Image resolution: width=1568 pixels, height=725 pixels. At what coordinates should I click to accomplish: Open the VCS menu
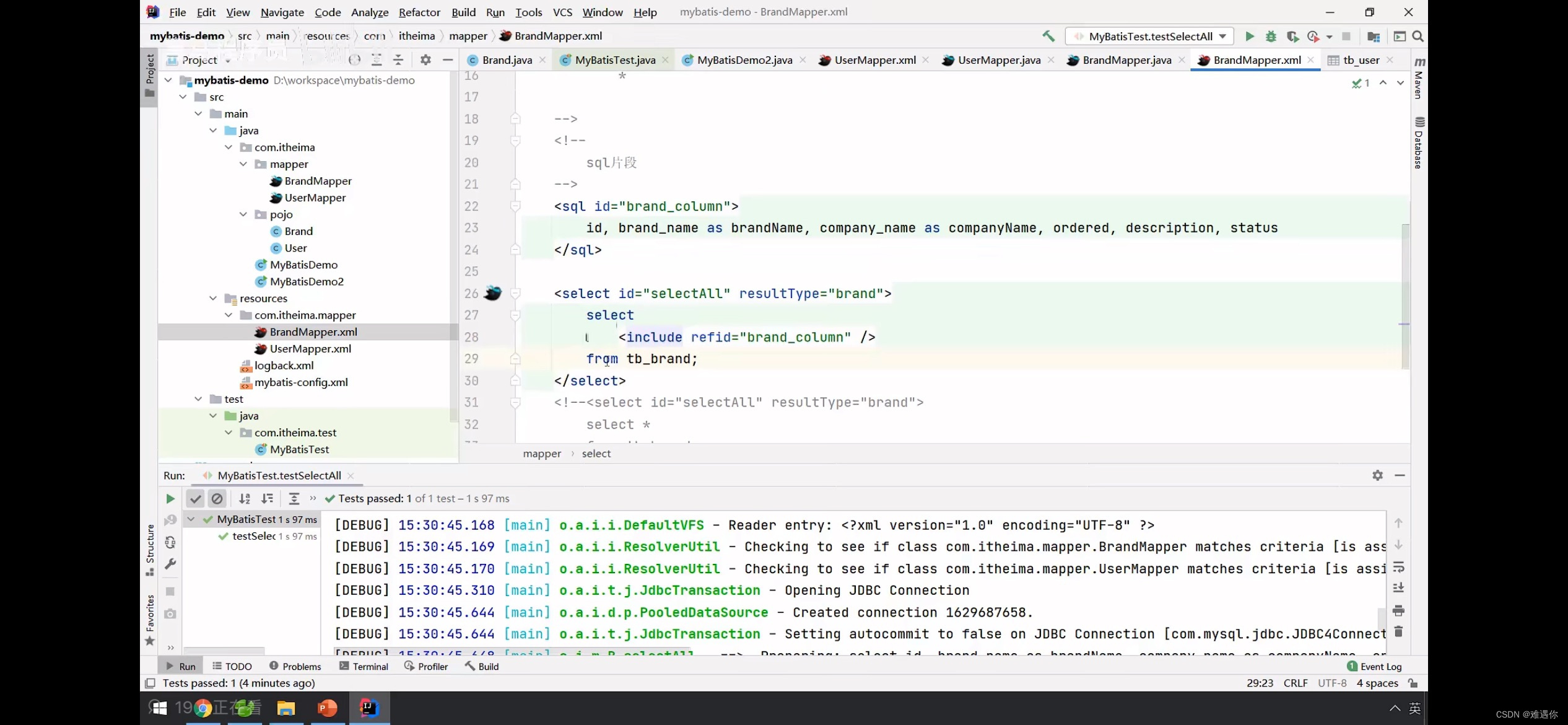[562, 12]
